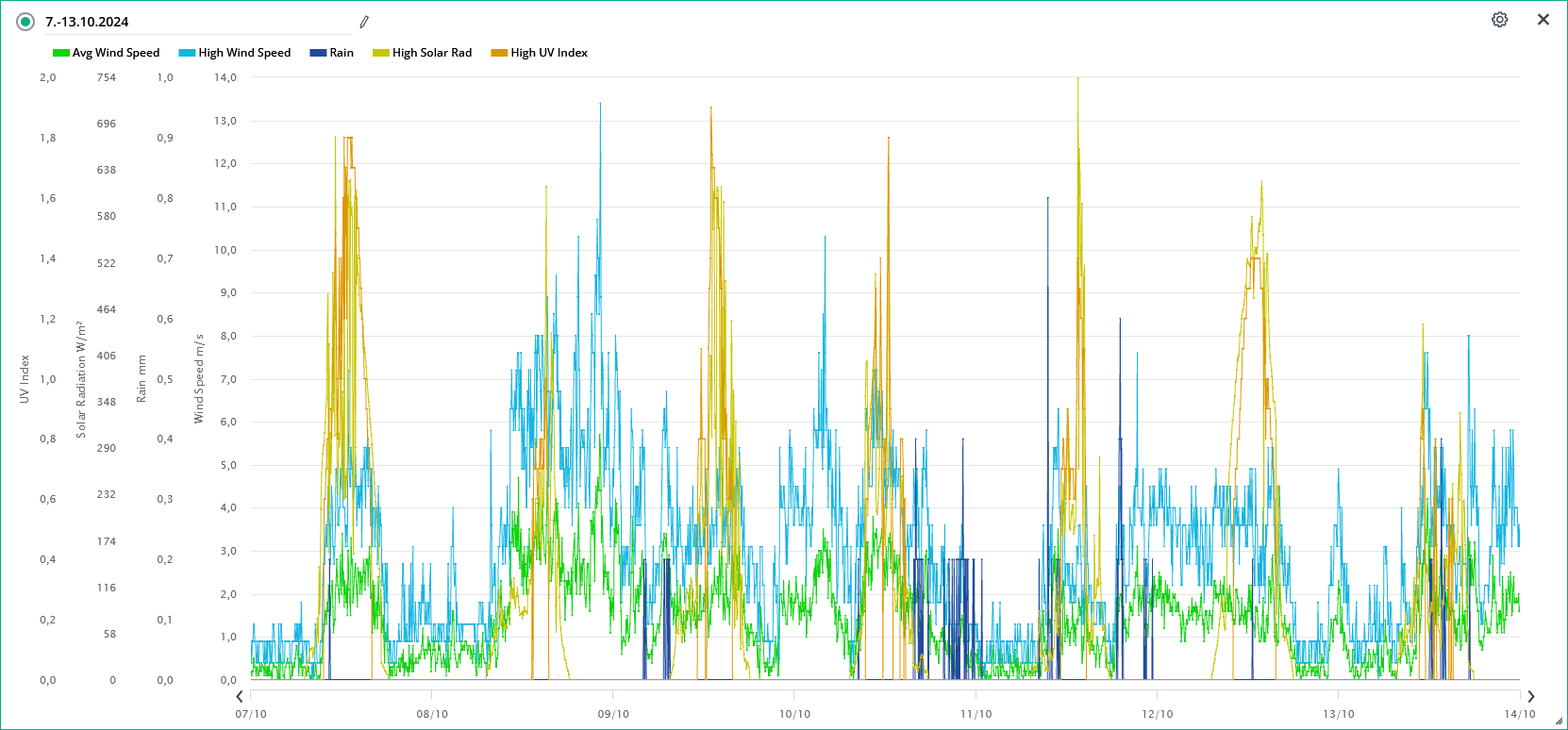Select the green radio button beside date
Image resolution: width=1568 pixels, height=730 pixels.
point(25,22)
